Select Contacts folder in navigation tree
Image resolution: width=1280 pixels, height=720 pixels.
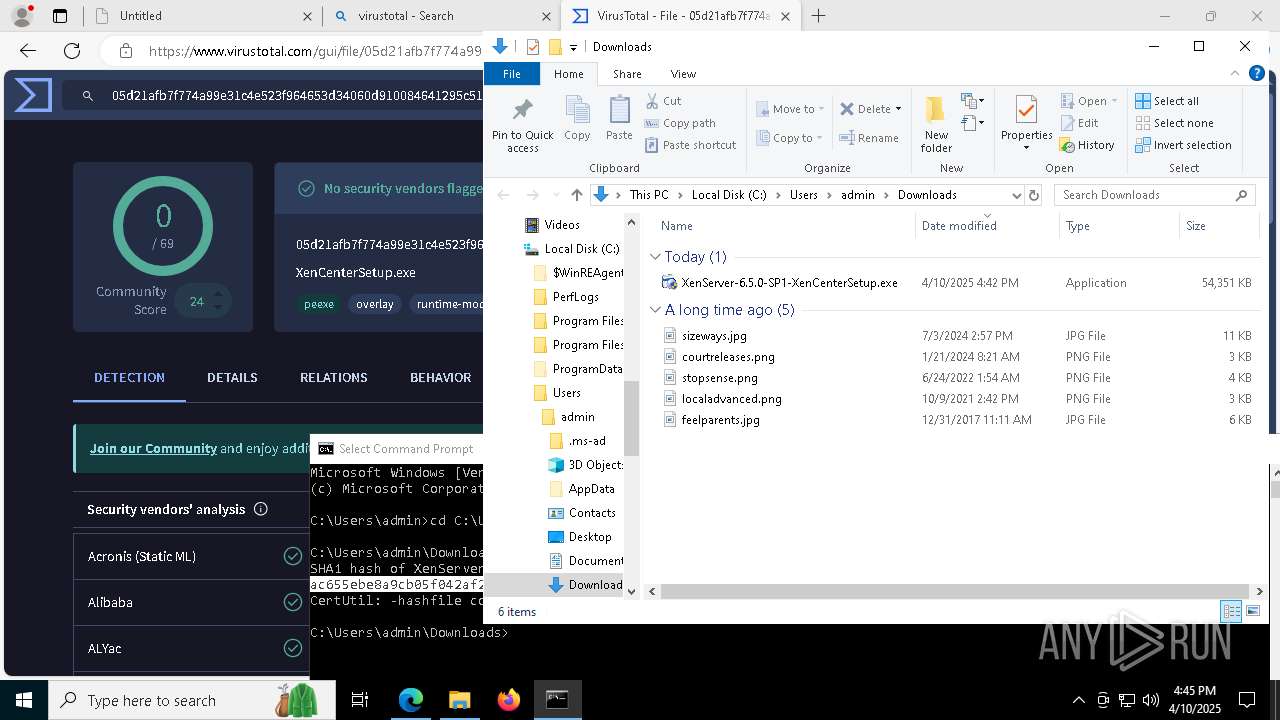(x=591, y=513)
